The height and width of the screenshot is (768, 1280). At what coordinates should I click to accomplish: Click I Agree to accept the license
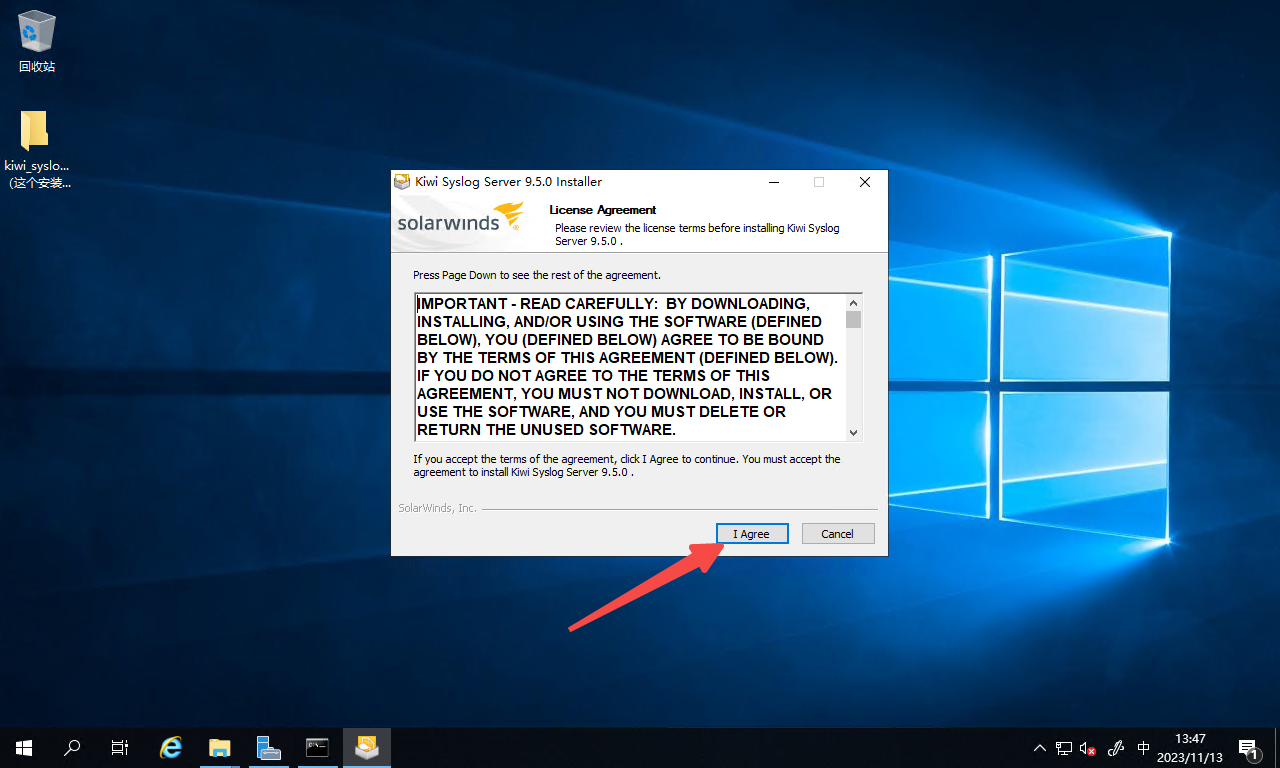coord(752,534)
